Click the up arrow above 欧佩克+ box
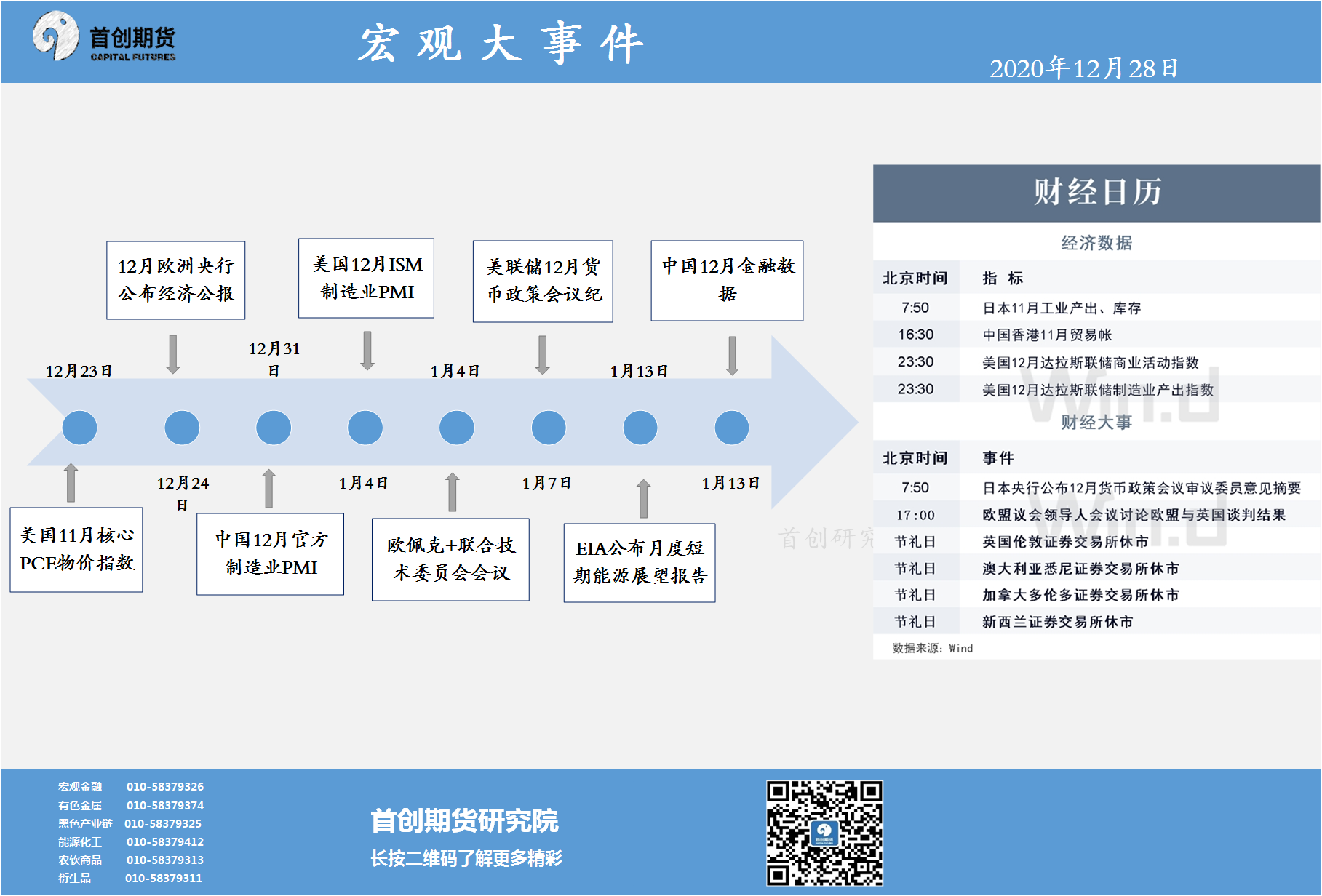Screen dimensions: 1322x896 (453, 492)
